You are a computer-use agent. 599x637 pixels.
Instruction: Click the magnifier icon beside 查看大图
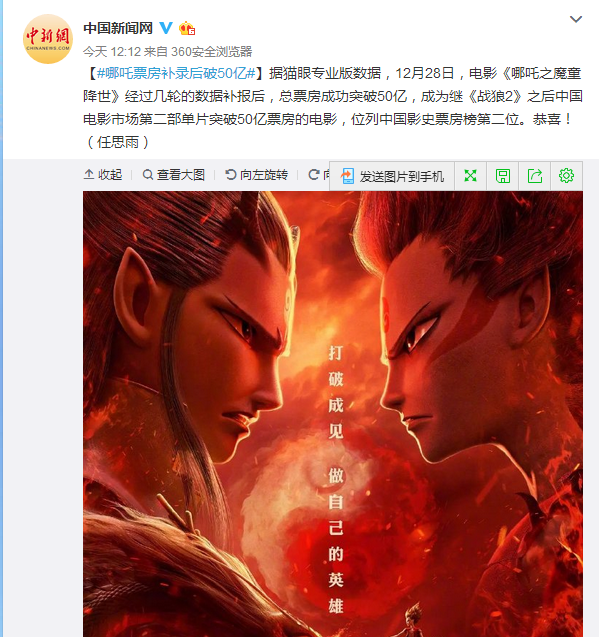pyautogui.click(x=148, y=175)
